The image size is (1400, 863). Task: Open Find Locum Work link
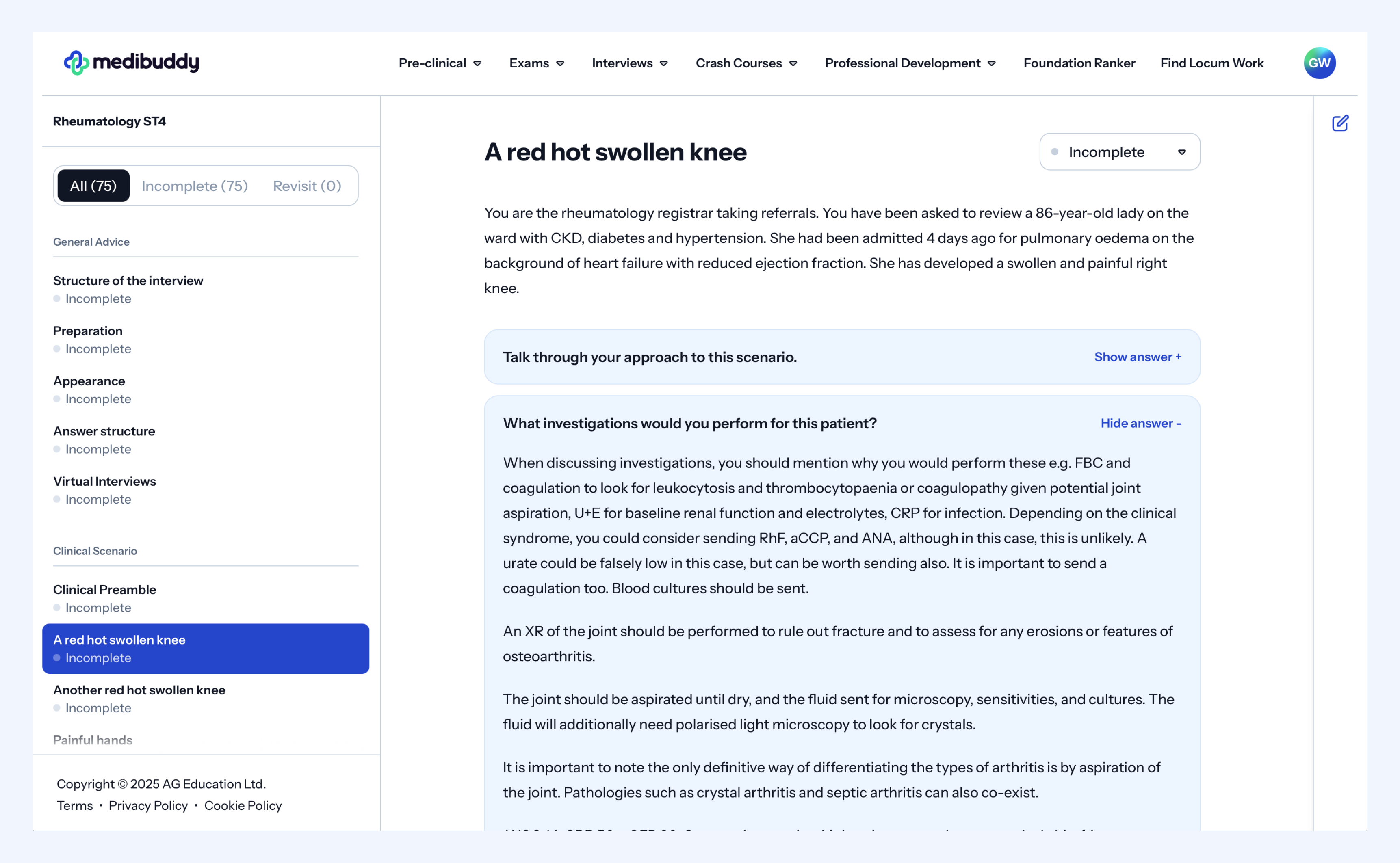(1211, 63)
